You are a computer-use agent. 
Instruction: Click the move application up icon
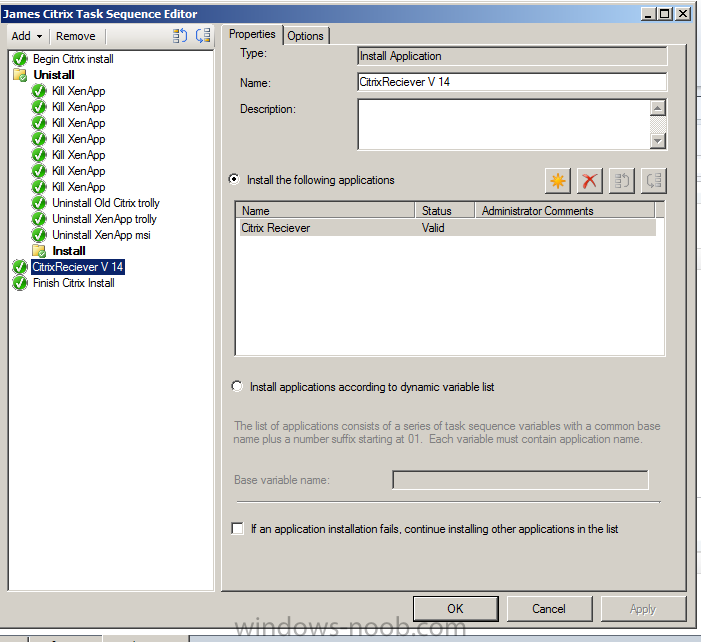coord(621,181)
